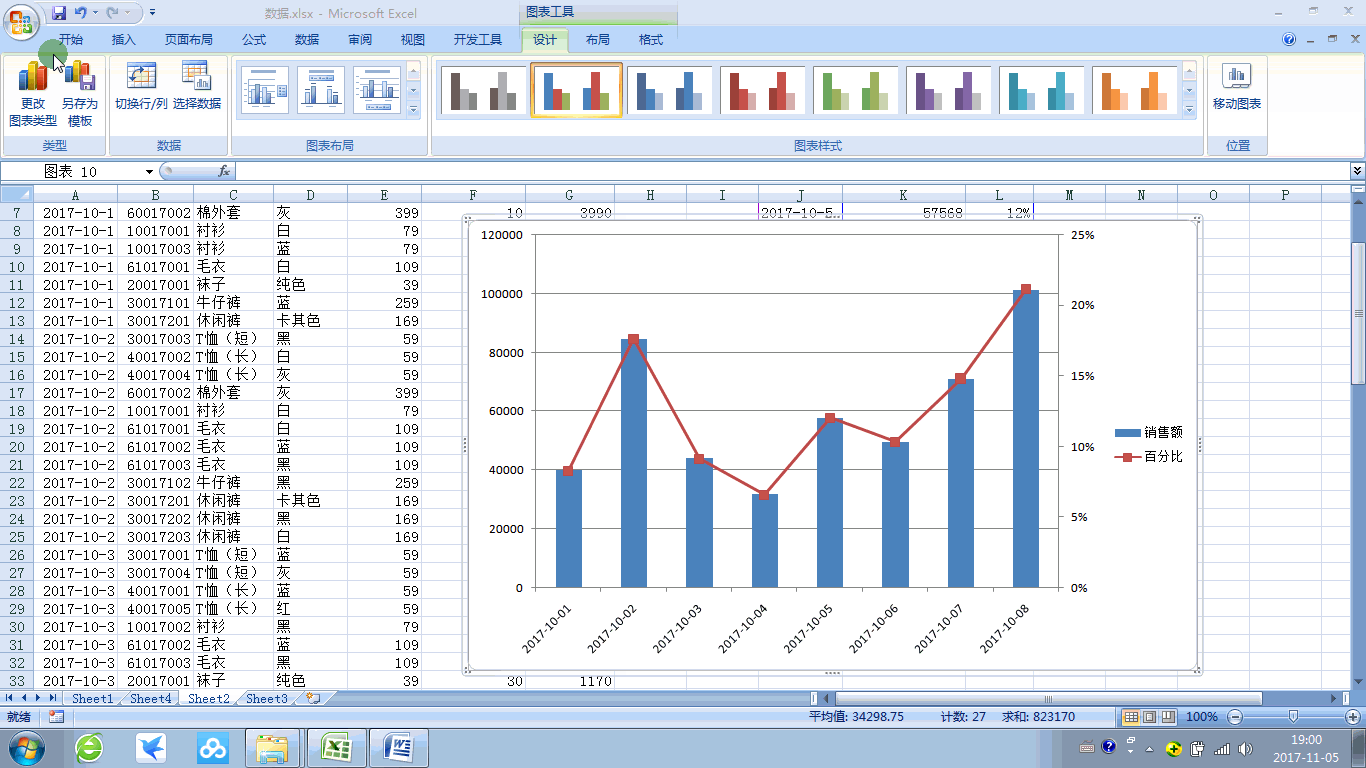The image size is (1366, 768).
Task: Click macro record icon in status bar
Action: [x=56, y=717]
